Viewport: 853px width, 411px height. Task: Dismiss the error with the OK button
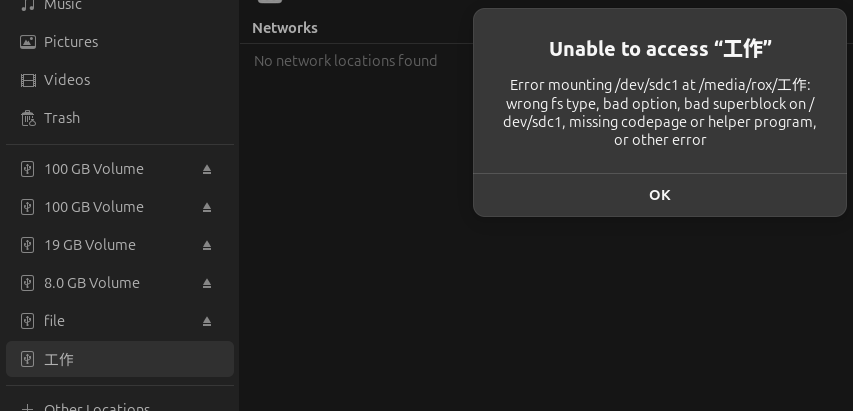(x=660, y=195)
